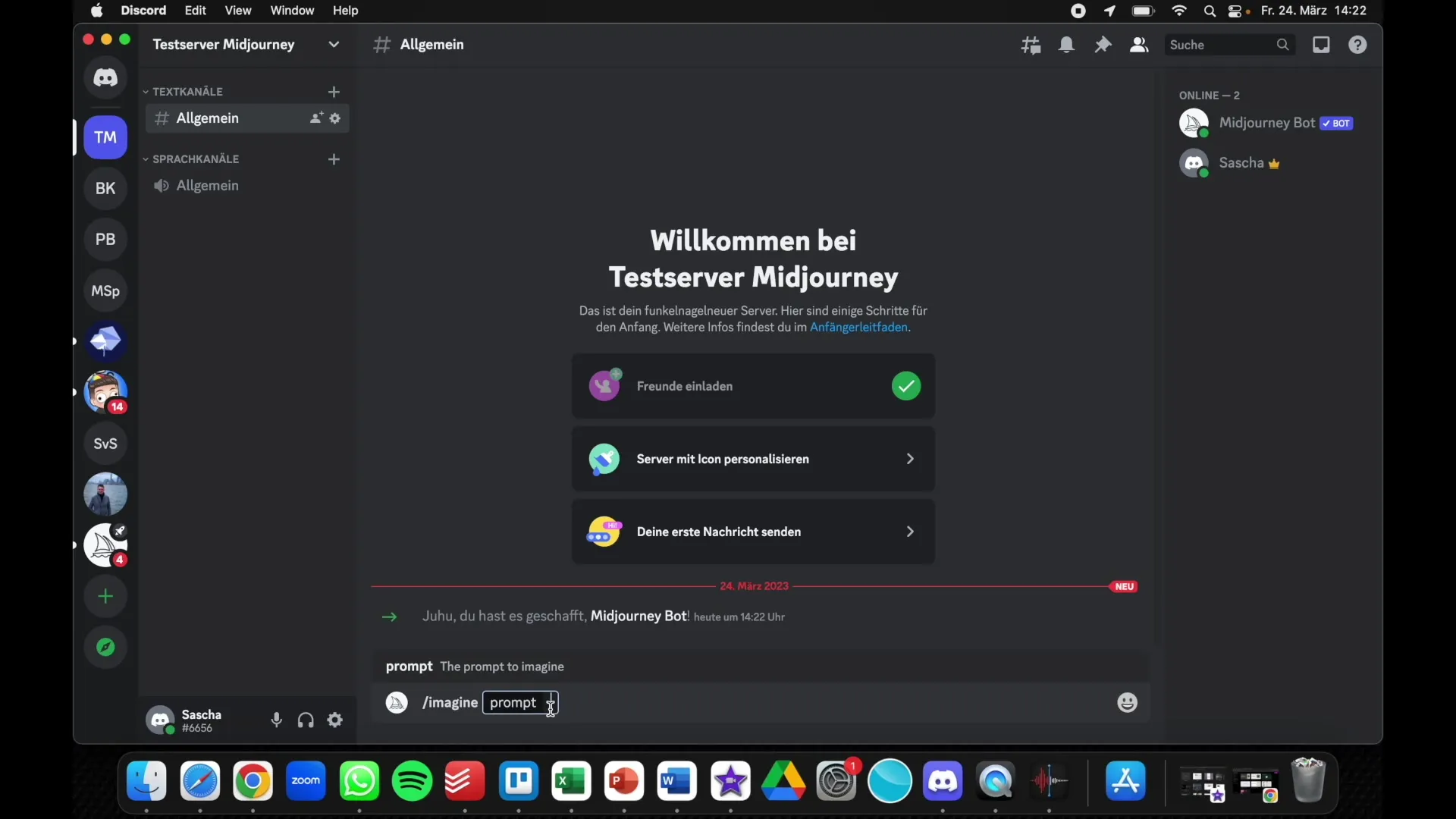This screenshot has width=1456, height=819.
Task: Open the emoji picker
Action: (x=1128, y=703)
